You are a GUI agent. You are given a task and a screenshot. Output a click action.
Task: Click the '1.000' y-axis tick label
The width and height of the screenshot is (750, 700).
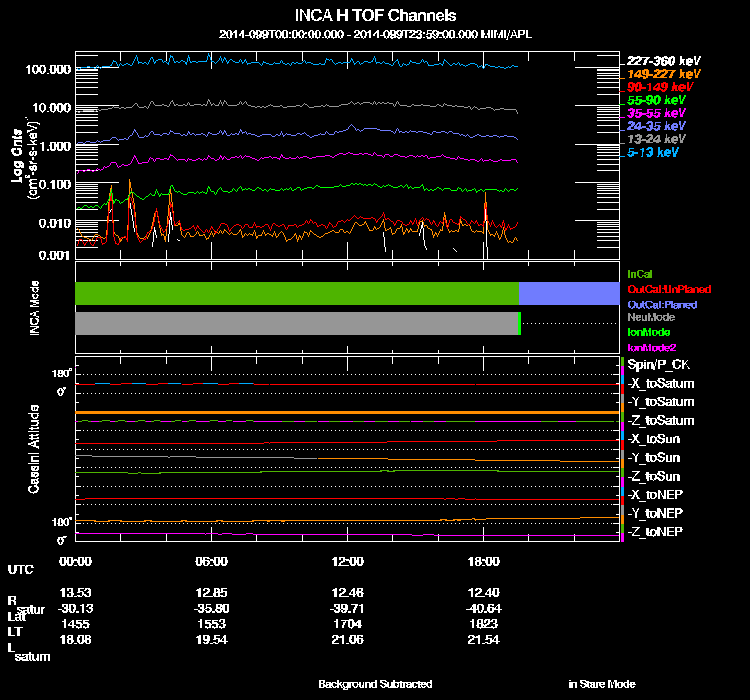click(55, 146)
